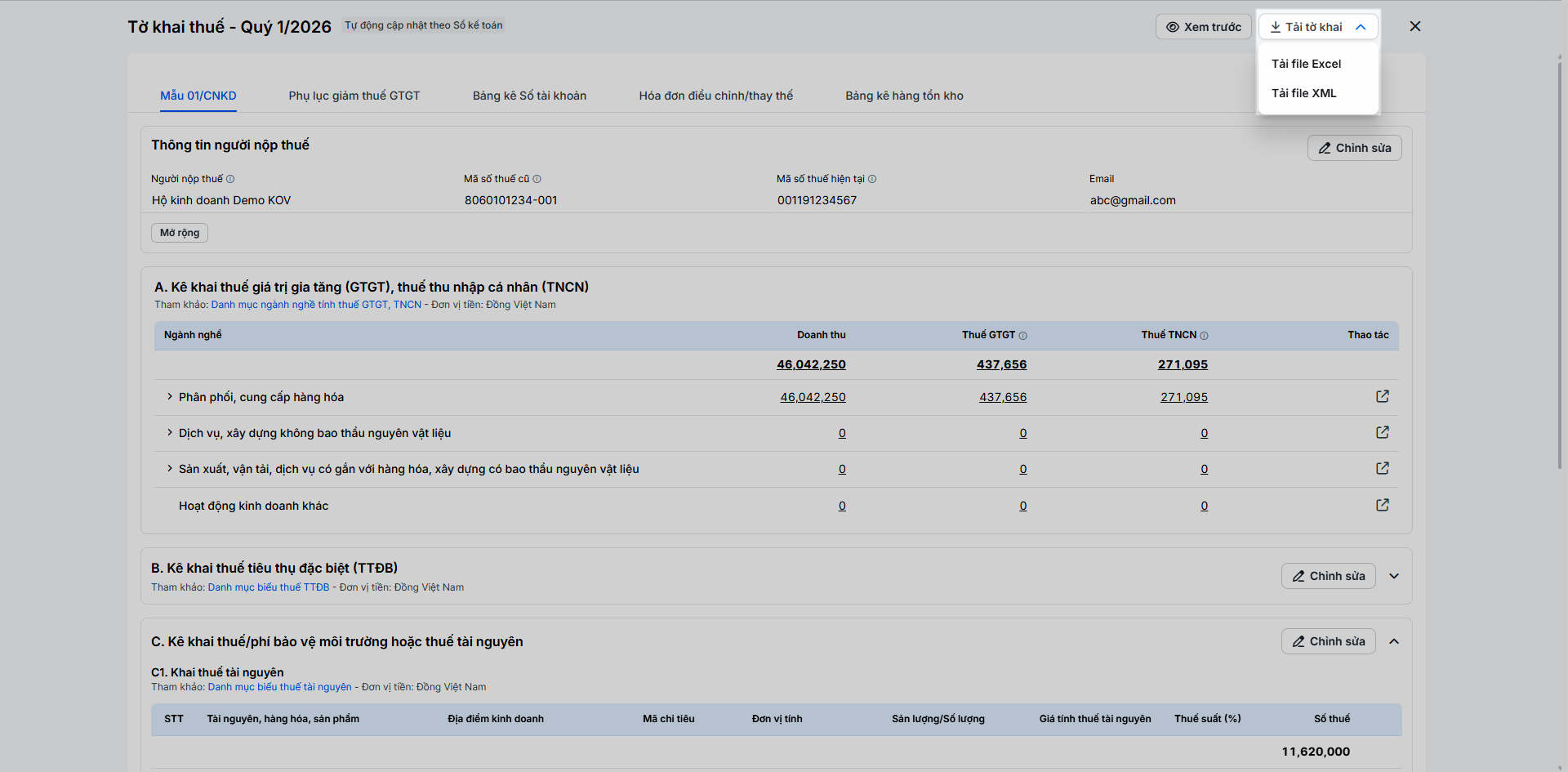The image size is (1568, 772).
Task: Select Tải file Excel option
Action: 1306,64
